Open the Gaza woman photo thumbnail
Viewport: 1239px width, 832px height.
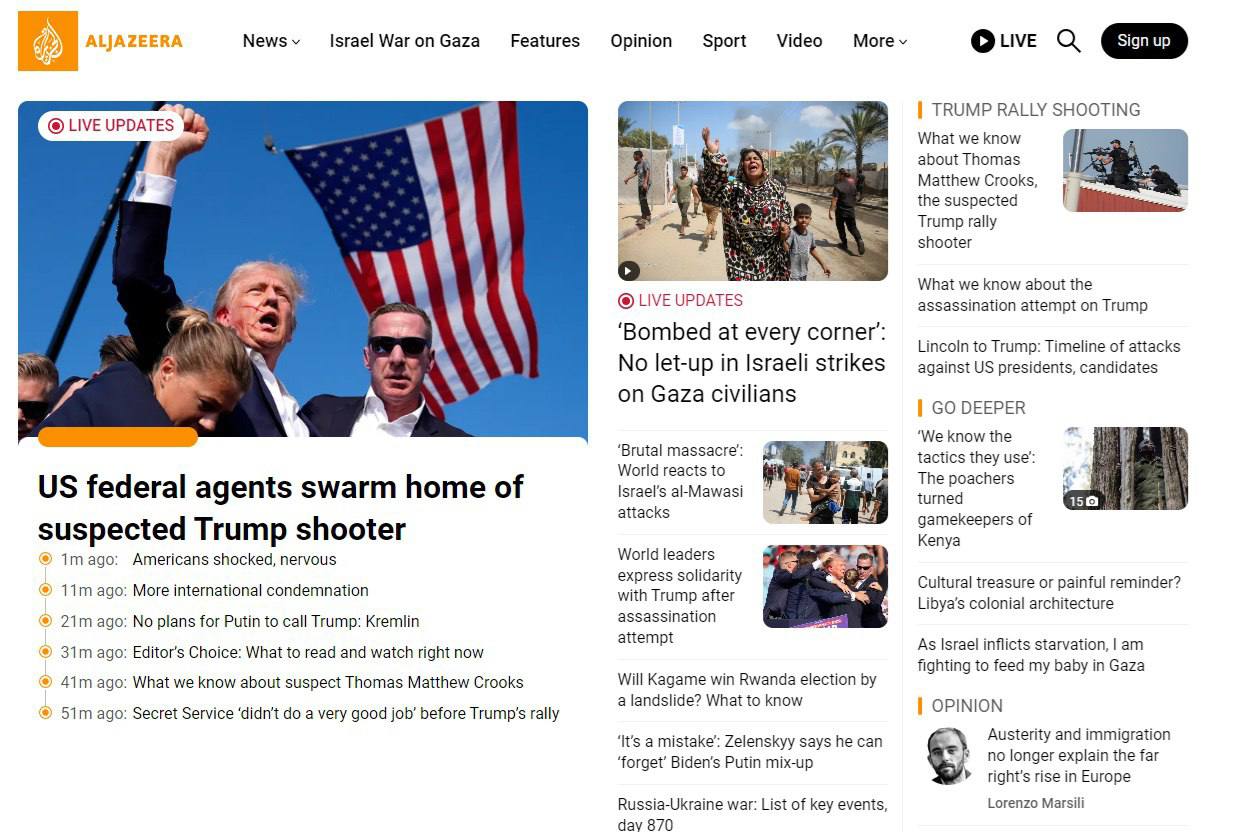[x=753, y=191]
